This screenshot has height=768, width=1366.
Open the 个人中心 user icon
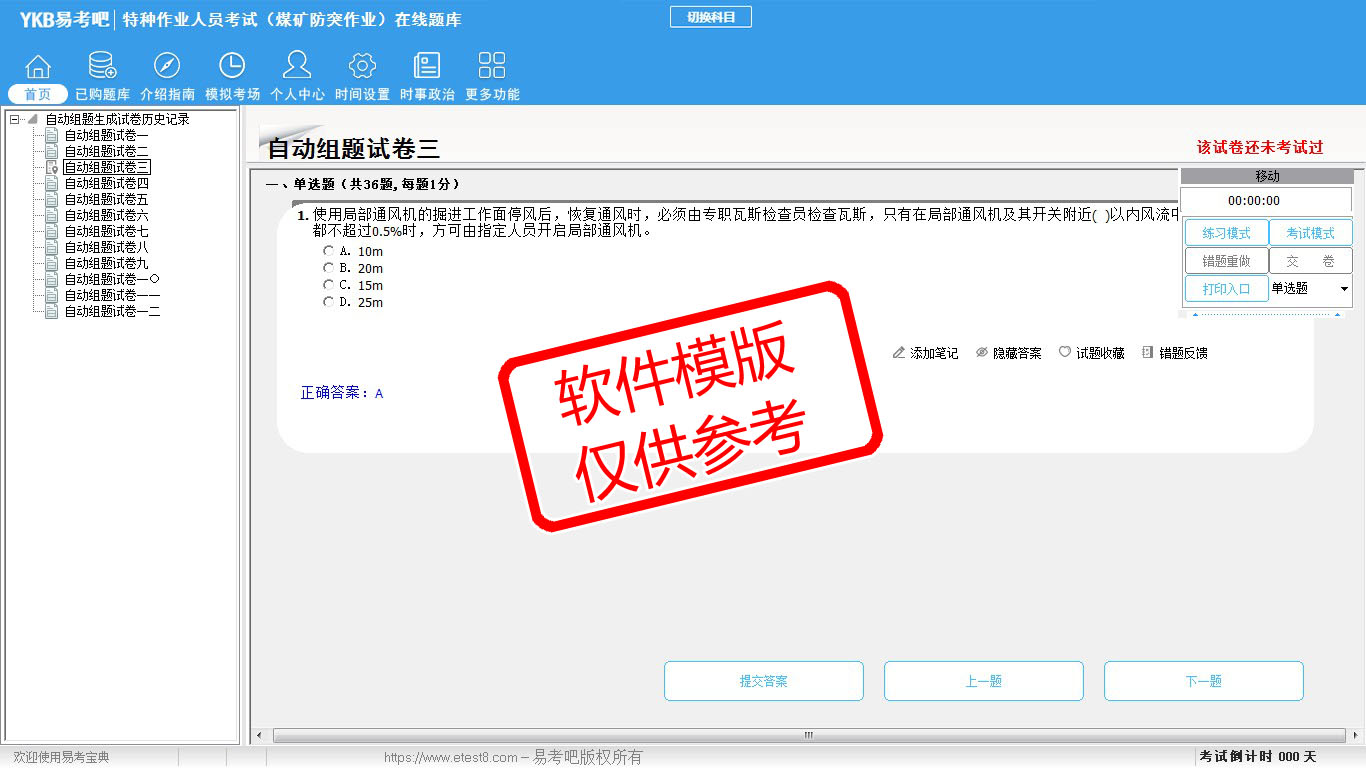(x=297, y=67)
